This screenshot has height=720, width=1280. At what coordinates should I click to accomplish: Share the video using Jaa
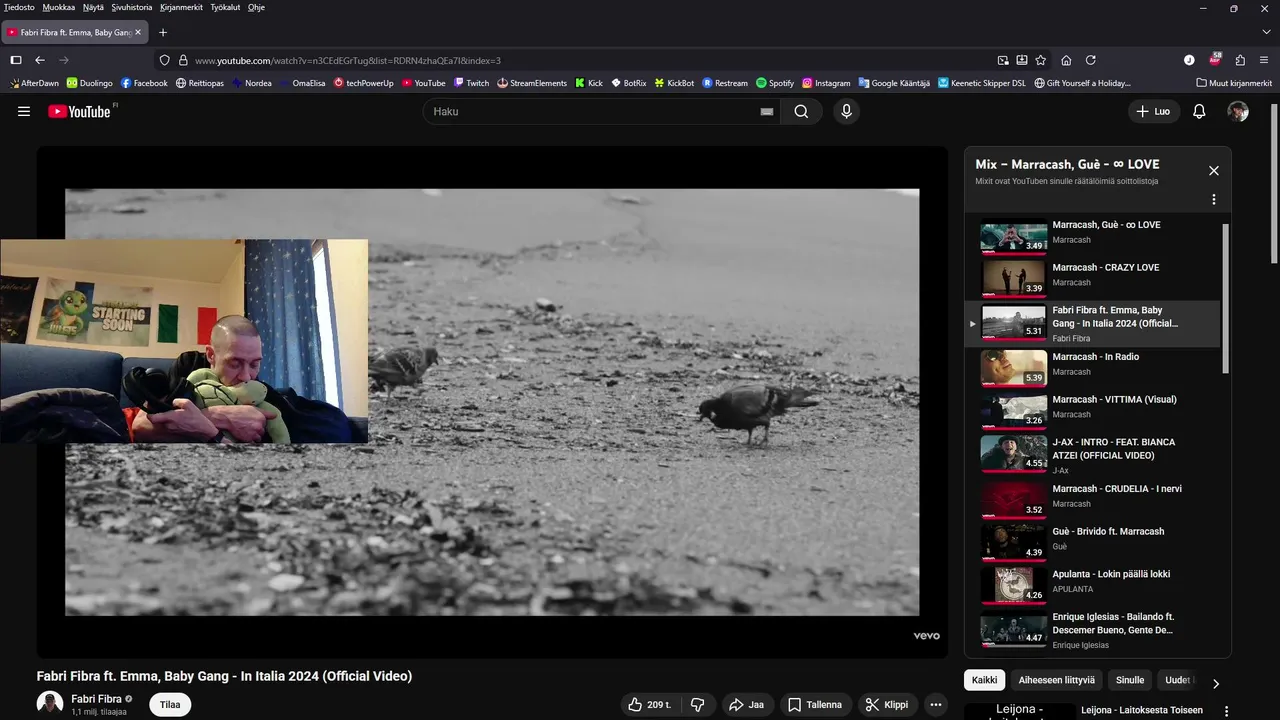click(747, 705)
